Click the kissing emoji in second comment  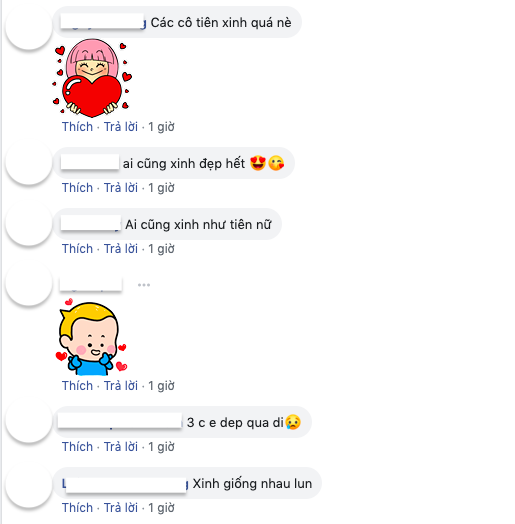(276, 163)
